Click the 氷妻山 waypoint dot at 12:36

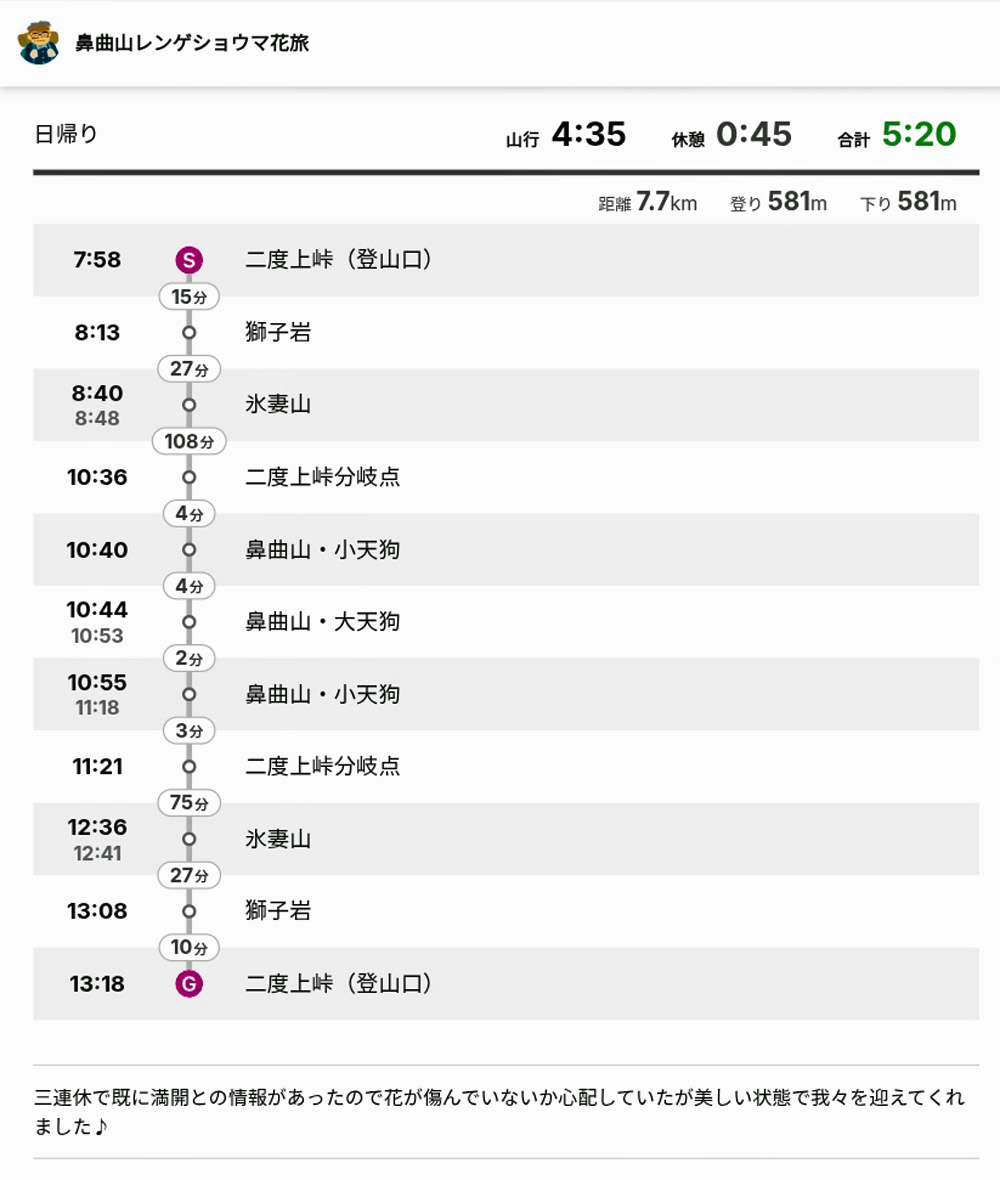[189, 839]
